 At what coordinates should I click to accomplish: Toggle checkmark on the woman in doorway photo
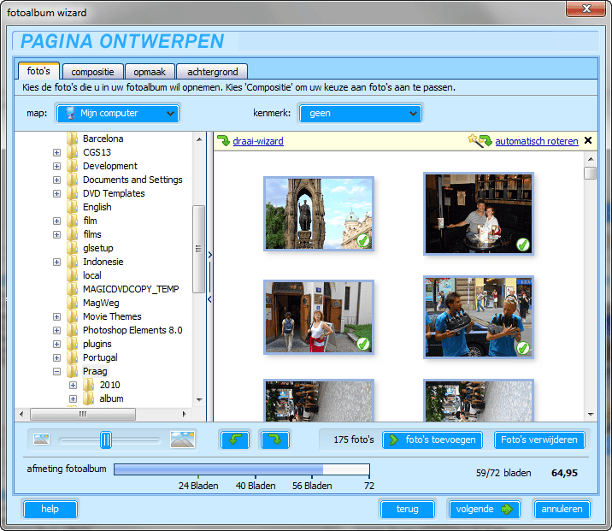coord(363,344)
